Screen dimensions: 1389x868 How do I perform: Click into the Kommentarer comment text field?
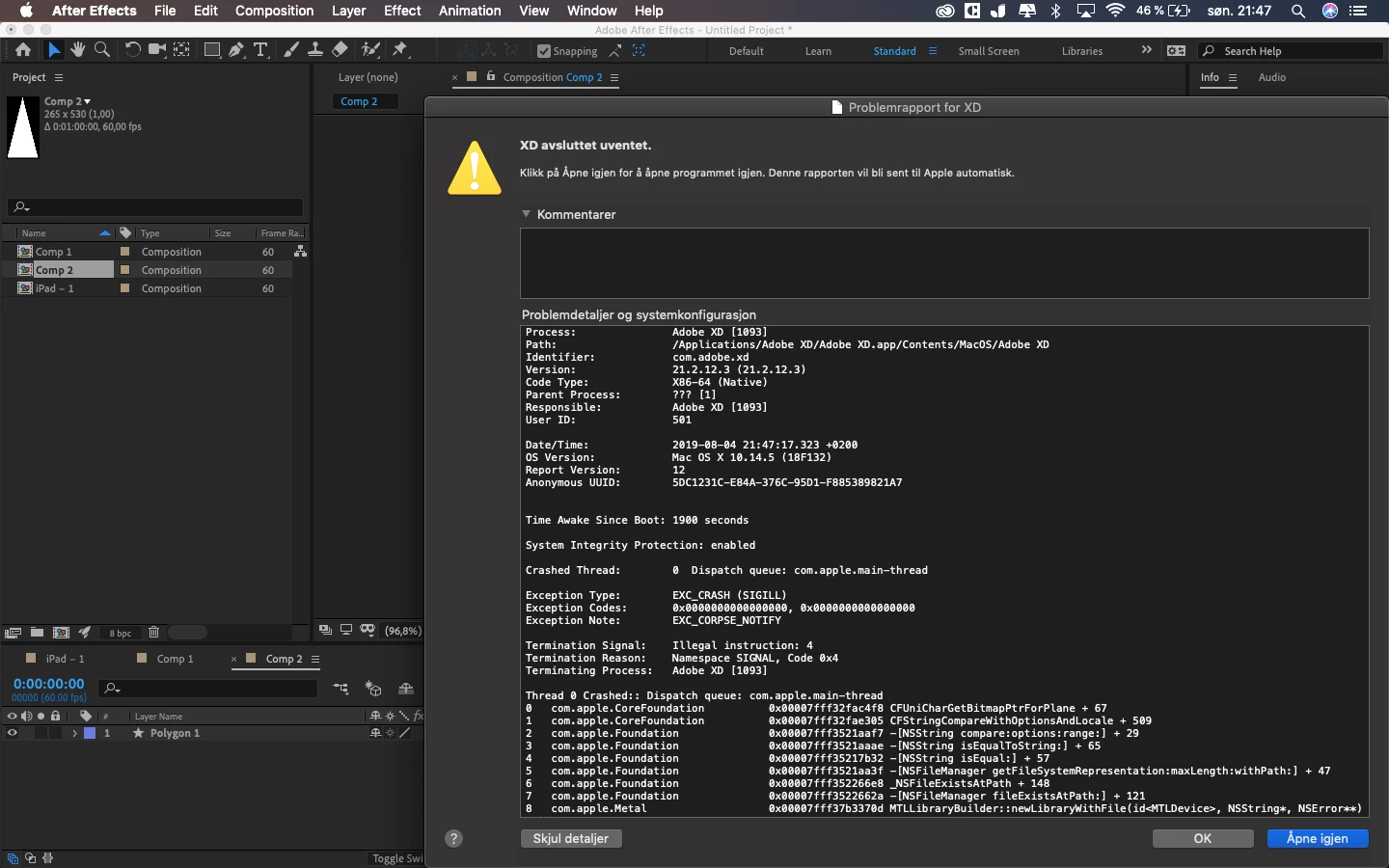click(x=944, y=263)
